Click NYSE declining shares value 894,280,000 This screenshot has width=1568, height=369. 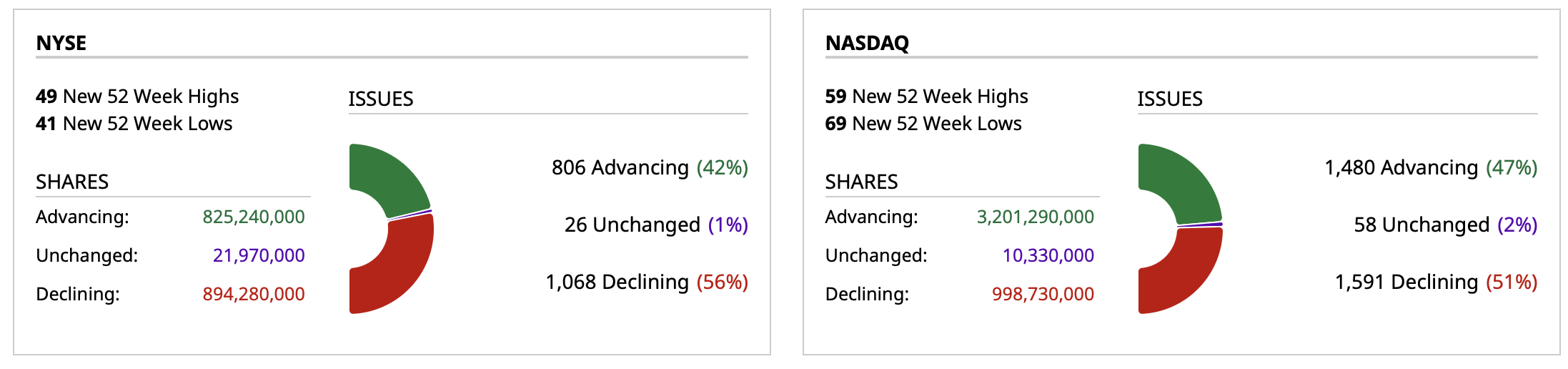coord(254,294)
